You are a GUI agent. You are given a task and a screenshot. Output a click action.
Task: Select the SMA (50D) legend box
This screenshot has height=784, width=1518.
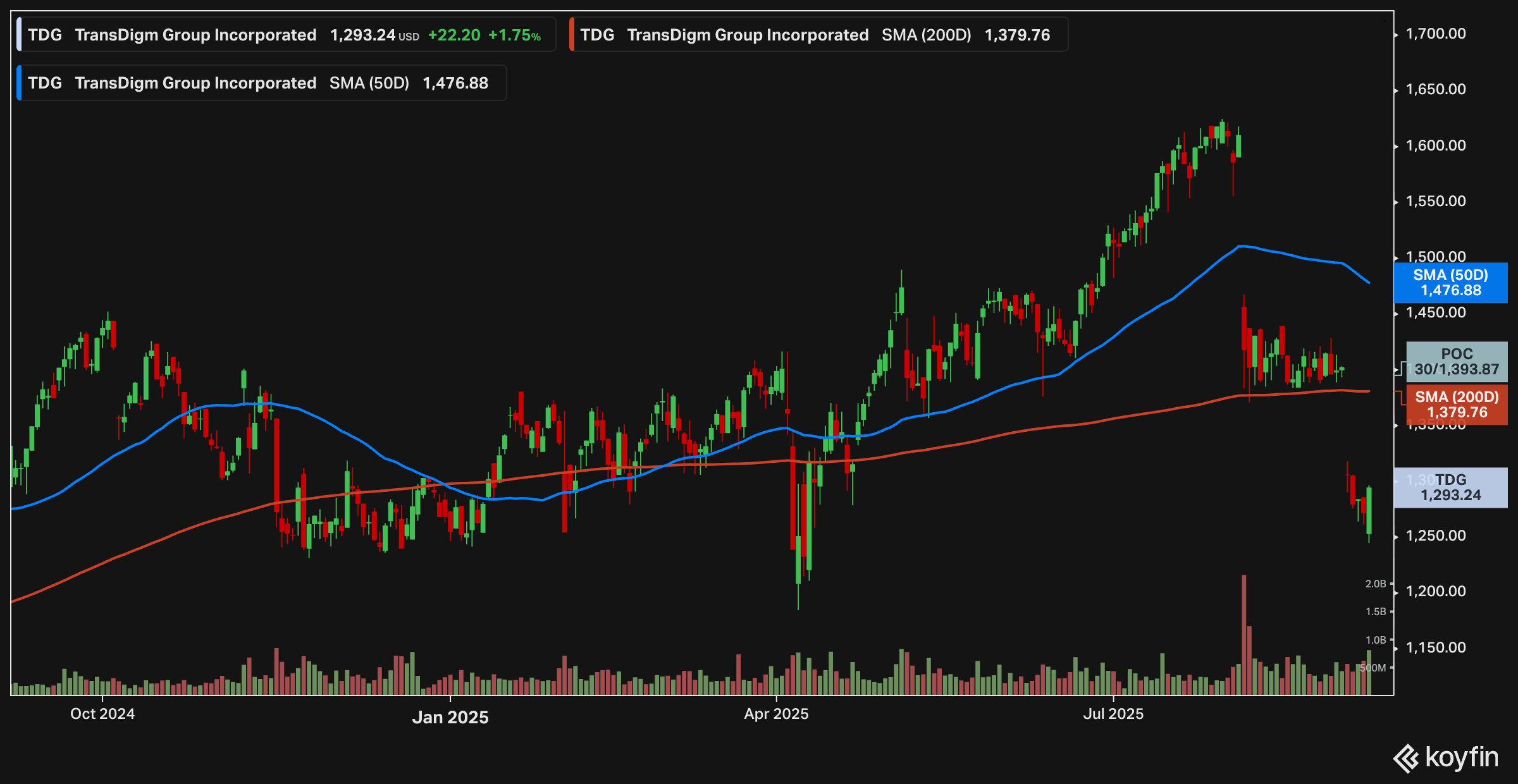tap(261, 83)
